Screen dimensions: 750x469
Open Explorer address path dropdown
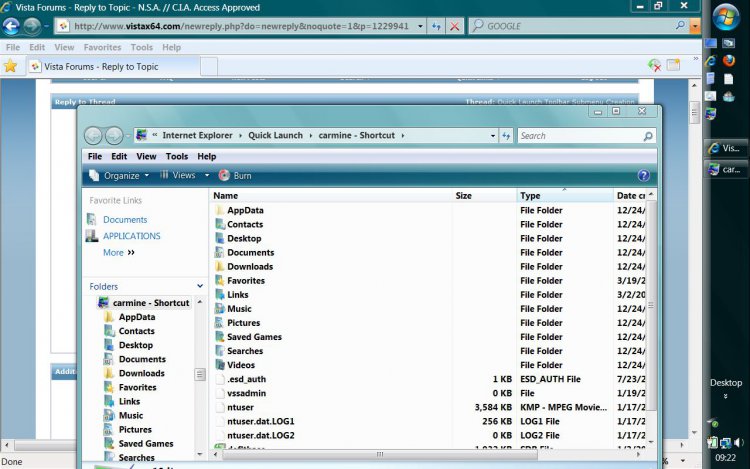tap(493, 136)
